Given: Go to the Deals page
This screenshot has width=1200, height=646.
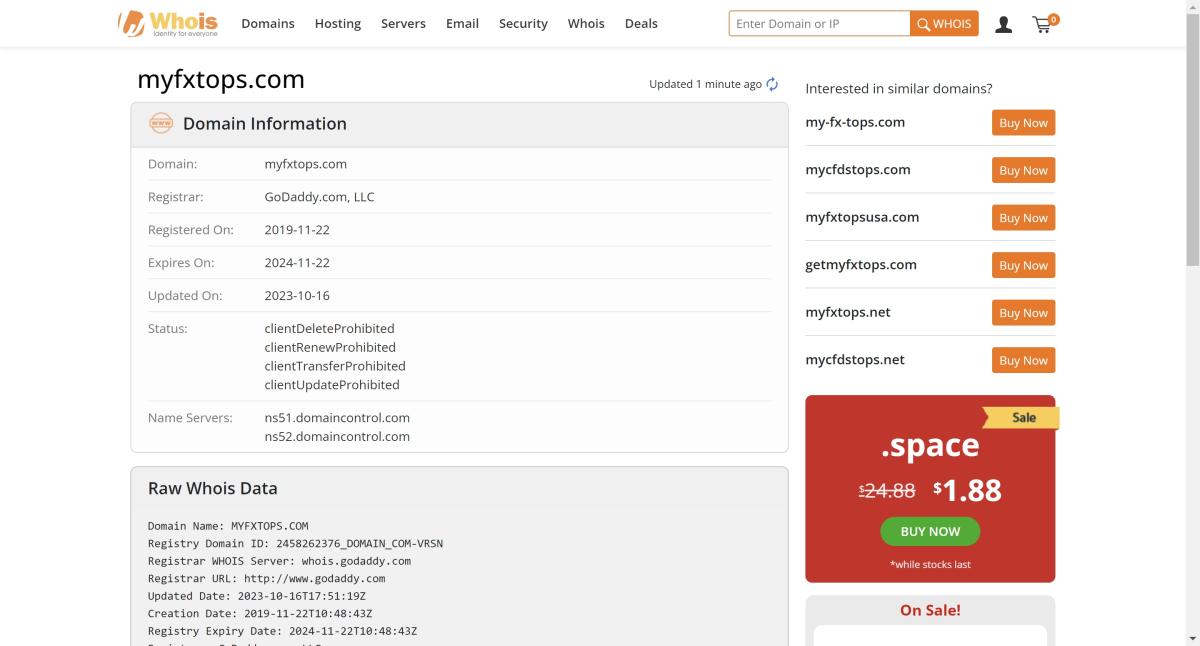Looking at the screenshot, I should click(x=641, y=24).
